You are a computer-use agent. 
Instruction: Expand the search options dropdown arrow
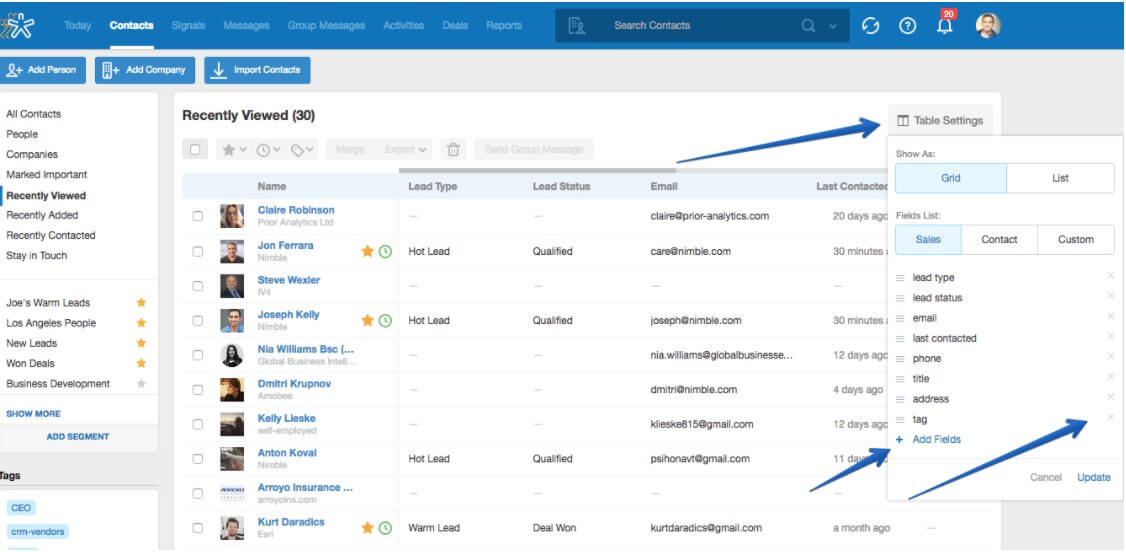click(x=832, y=26)
